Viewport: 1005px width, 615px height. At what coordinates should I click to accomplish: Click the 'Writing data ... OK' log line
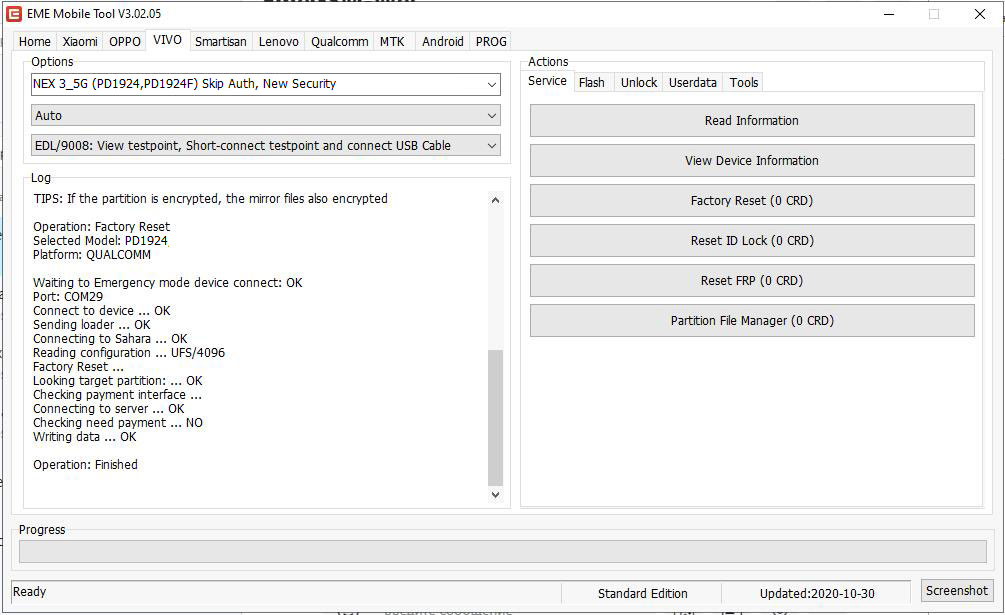pyautogui.click(x=85, y=437)
